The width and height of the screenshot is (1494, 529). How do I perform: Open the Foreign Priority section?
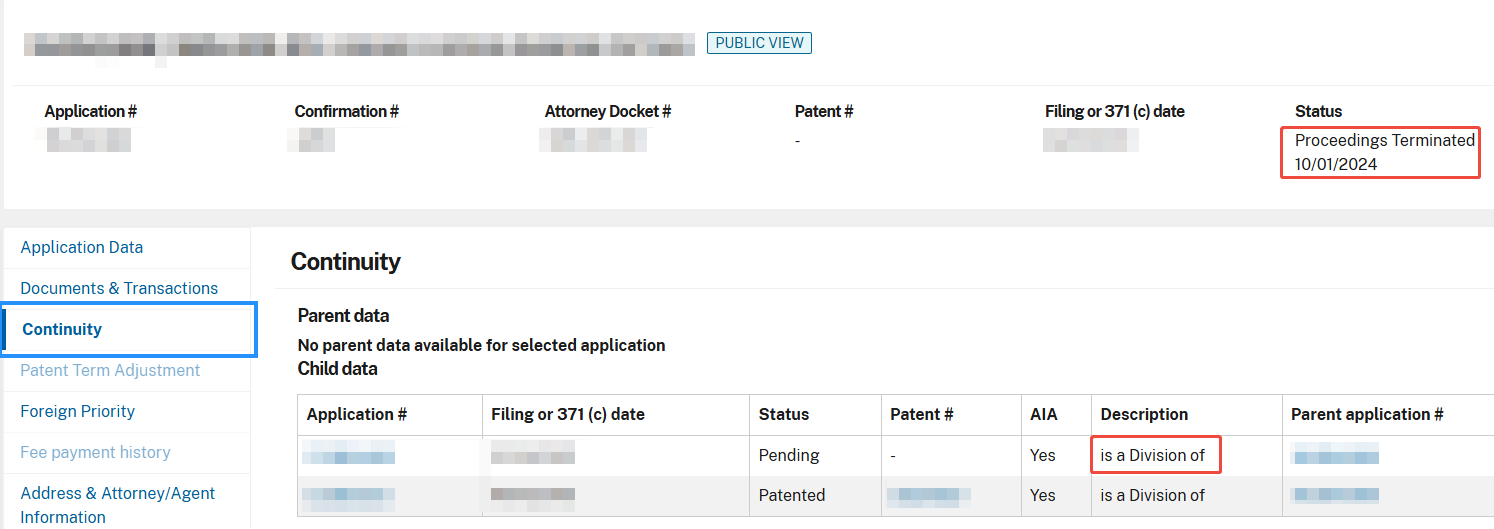77,411
